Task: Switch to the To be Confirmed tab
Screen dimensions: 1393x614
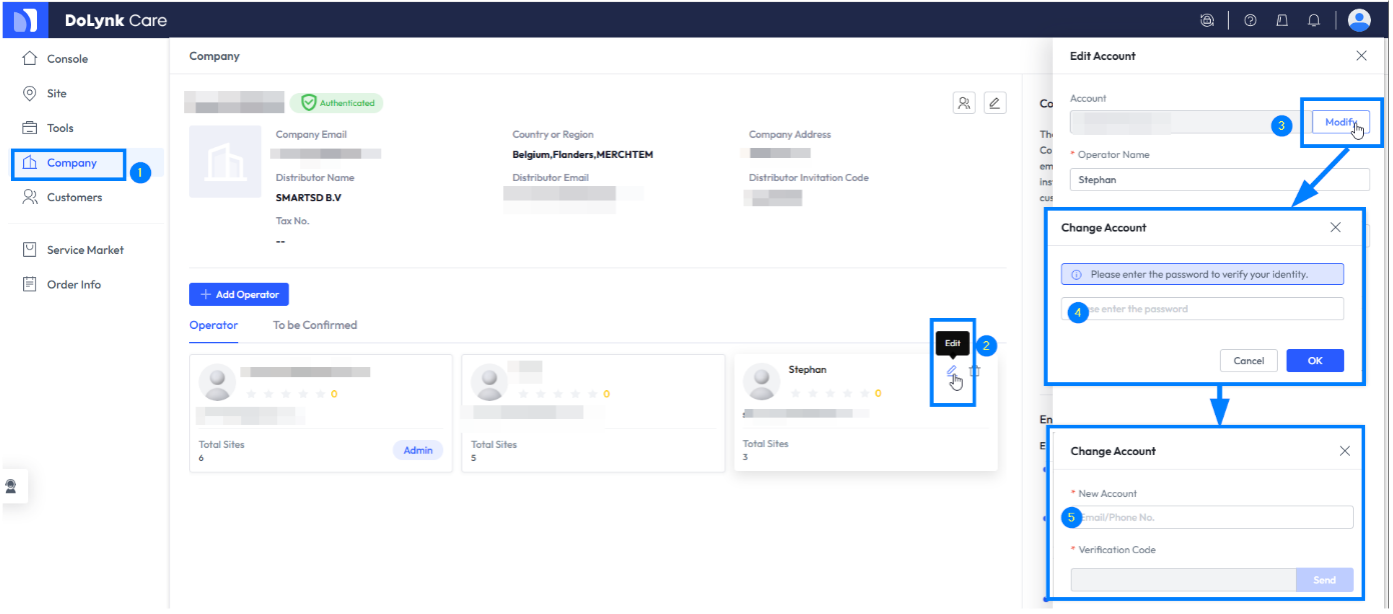Action: point(314,325)
